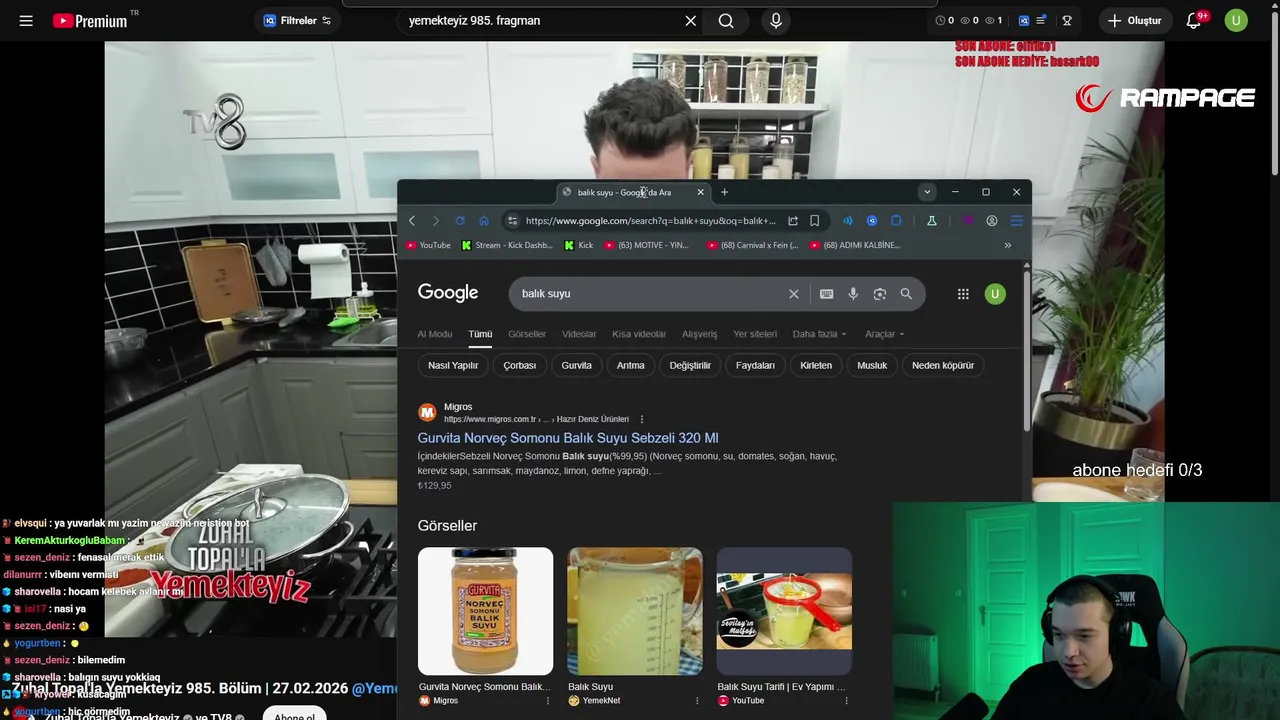Search Google by voice microphone

tap(853, 294)
